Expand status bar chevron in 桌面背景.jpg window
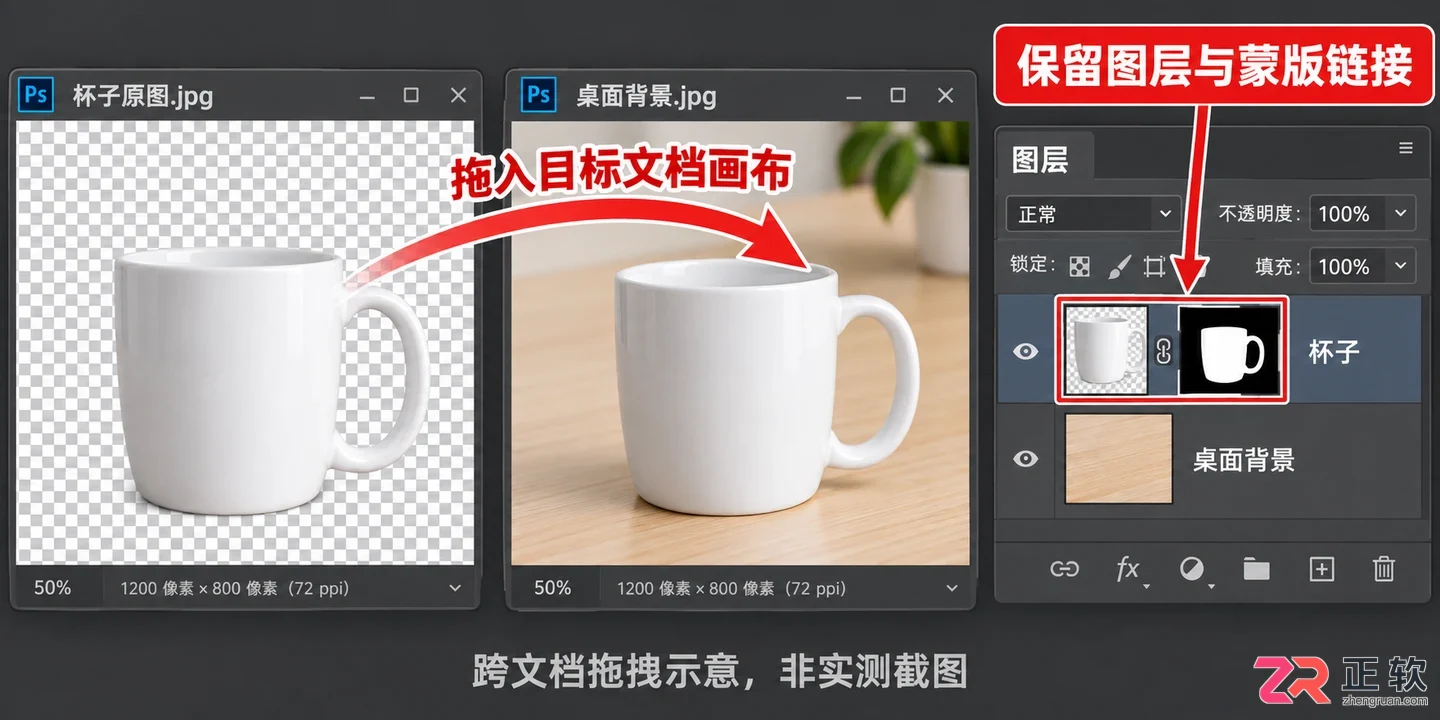This screenshot has width=1440, height=720. (952, 588)
